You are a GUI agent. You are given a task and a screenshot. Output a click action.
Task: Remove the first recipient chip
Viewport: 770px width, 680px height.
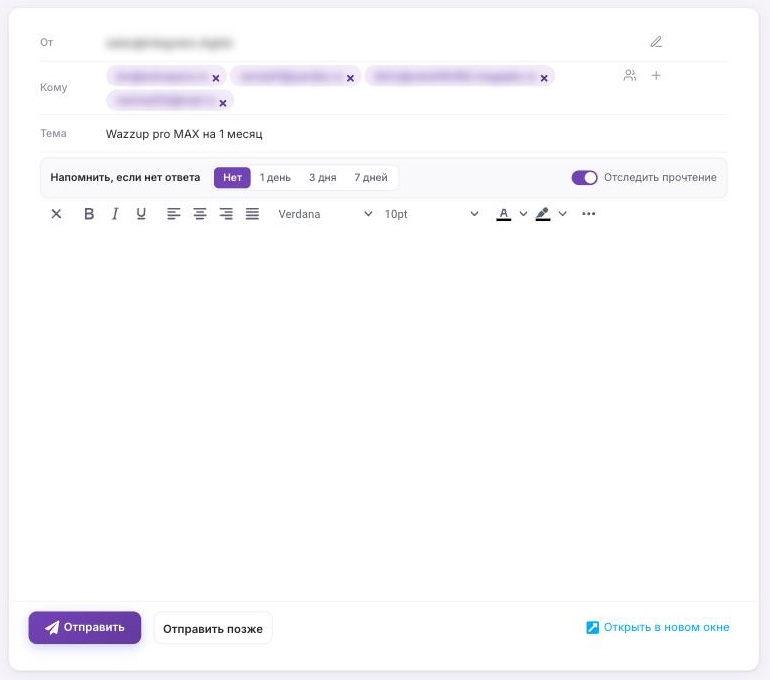[216, 78]
